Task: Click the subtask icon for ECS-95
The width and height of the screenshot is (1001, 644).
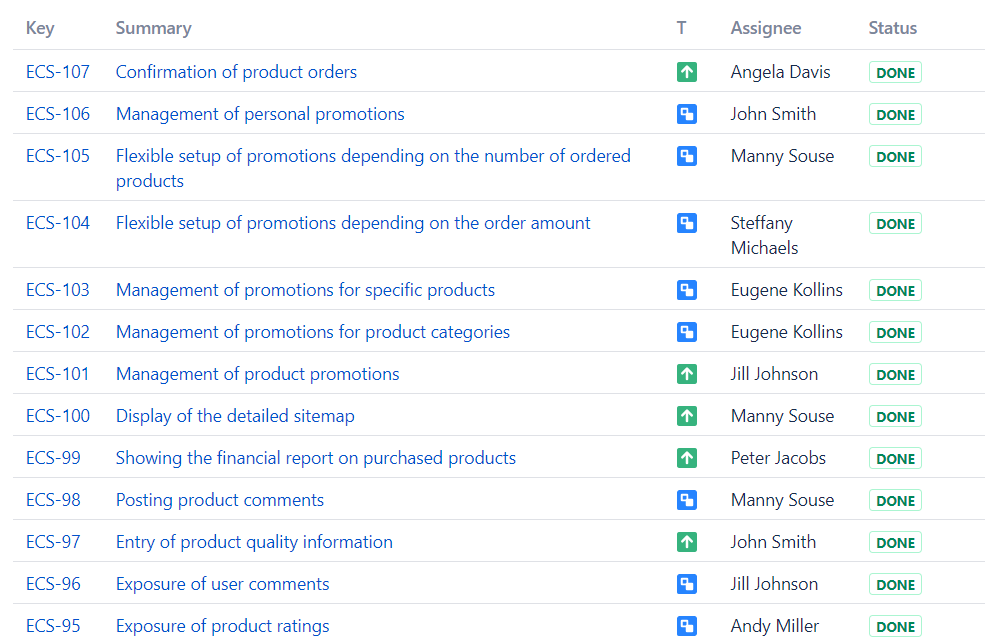Action: click(686, 626)
